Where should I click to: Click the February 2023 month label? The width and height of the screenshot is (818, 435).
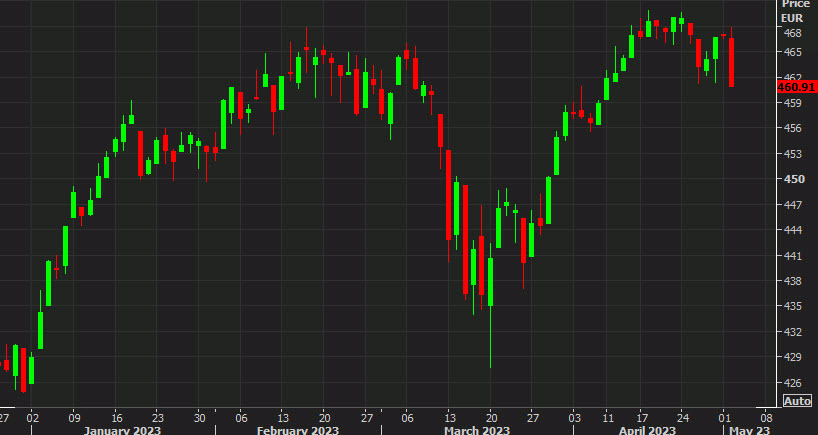(x=298, y=430)
